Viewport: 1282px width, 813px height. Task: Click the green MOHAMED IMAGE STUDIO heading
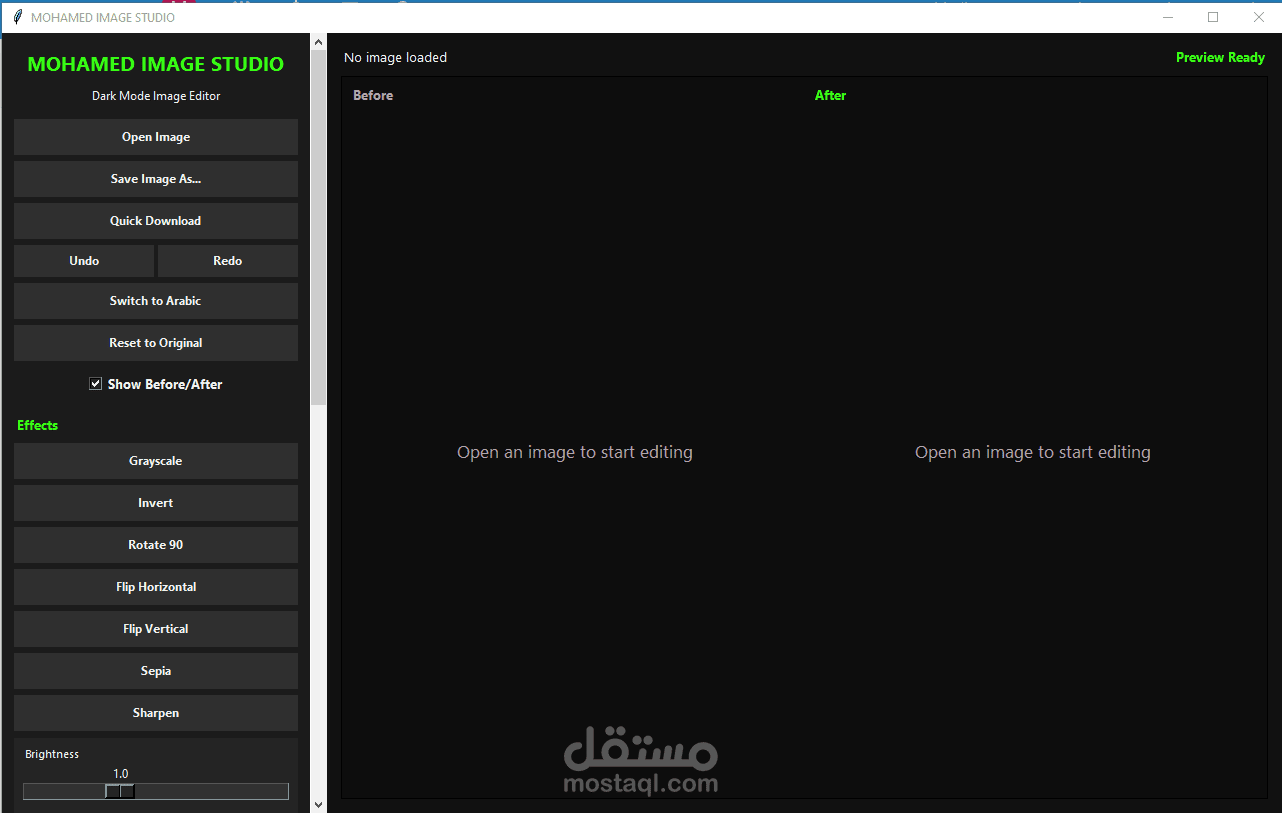point(156,64)
